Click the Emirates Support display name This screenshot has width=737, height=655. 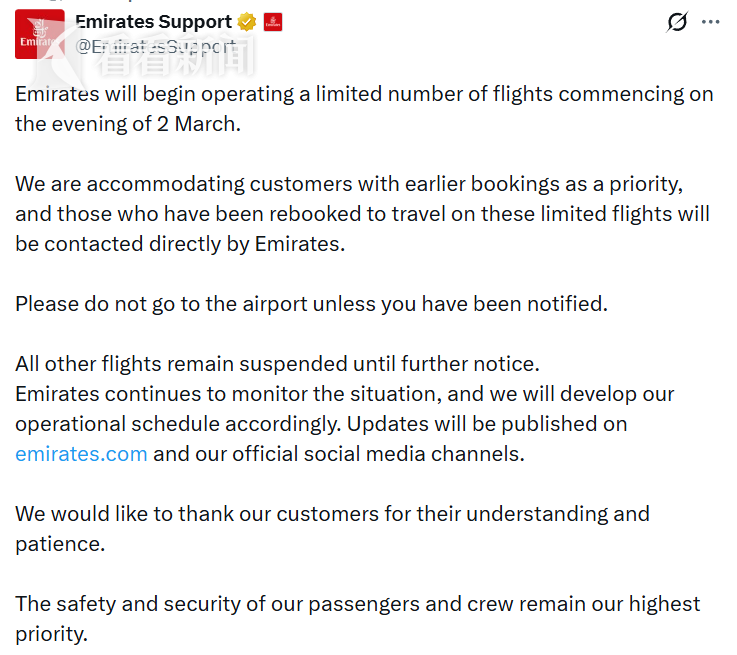click(x=154, y=22)
